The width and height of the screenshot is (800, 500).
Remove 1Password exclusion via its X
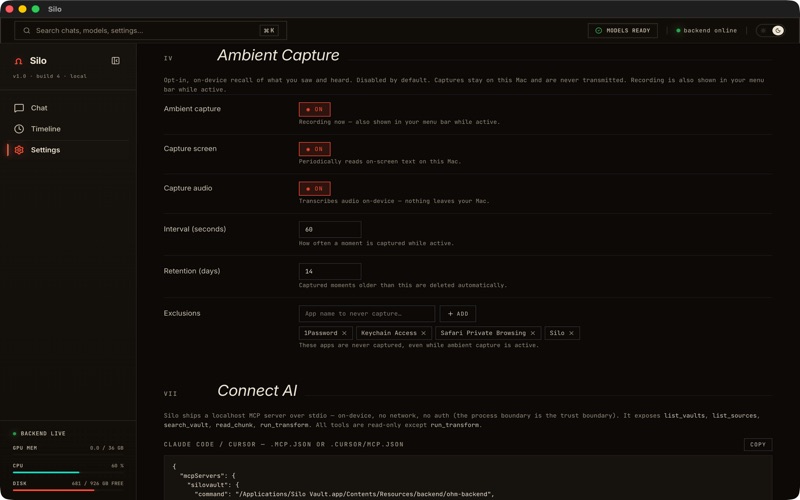point(344,333)
